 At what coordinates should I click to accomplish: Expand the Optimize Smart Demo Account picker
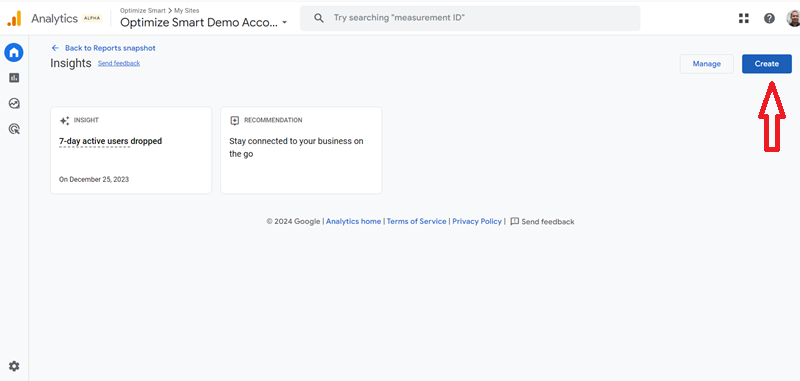pyautogui.click(x=204, y=22)
